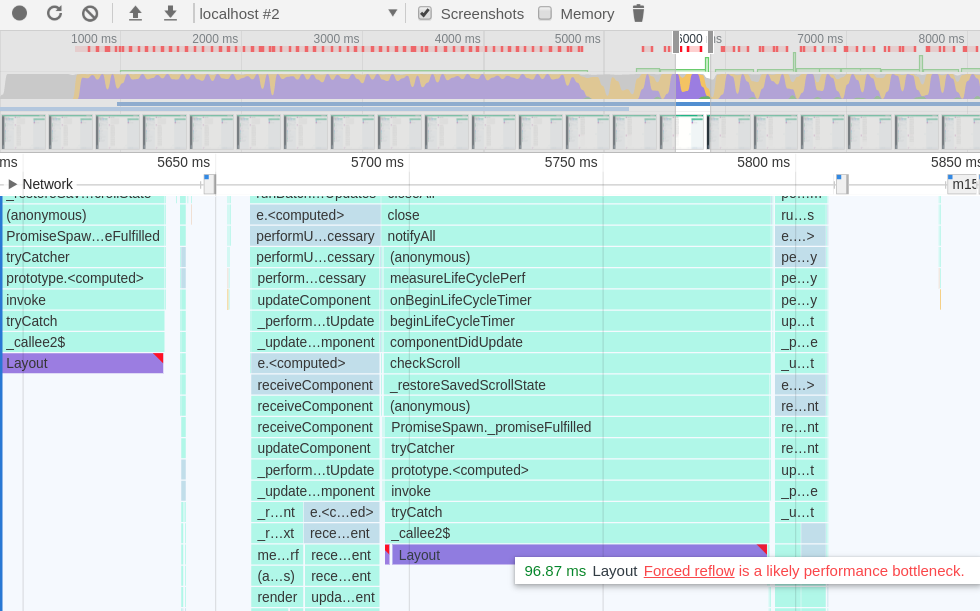Select the left Layout block under _callee2$

[83, 363]
